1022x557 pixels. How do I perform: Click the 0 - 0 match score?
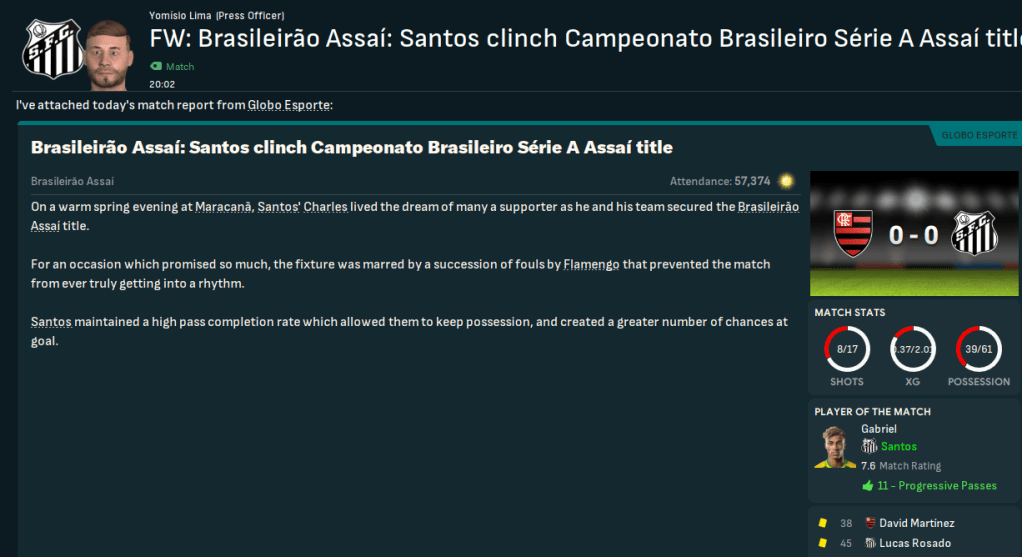point(914,234)
